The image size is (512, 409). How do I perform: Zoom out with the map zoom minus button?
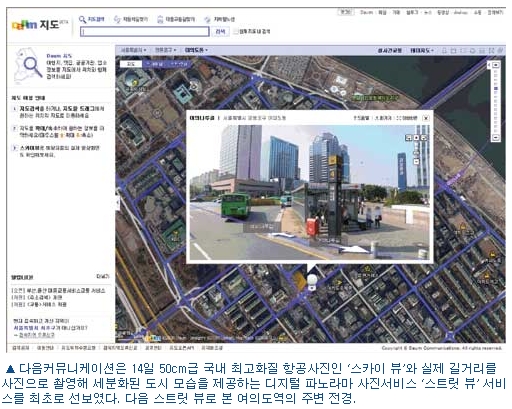coord(496,137)
